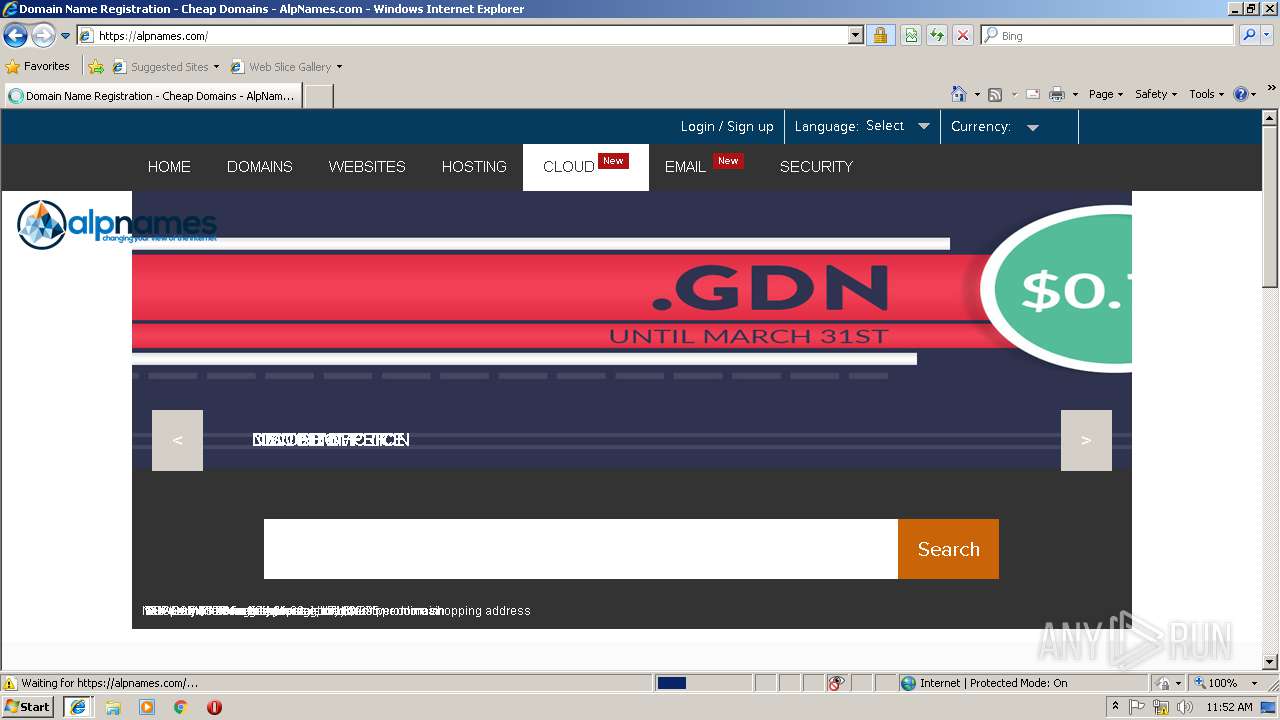The image size is (1280, 720).
Task: Click Add to Favorites Bar icon
Action: (95, 67)
